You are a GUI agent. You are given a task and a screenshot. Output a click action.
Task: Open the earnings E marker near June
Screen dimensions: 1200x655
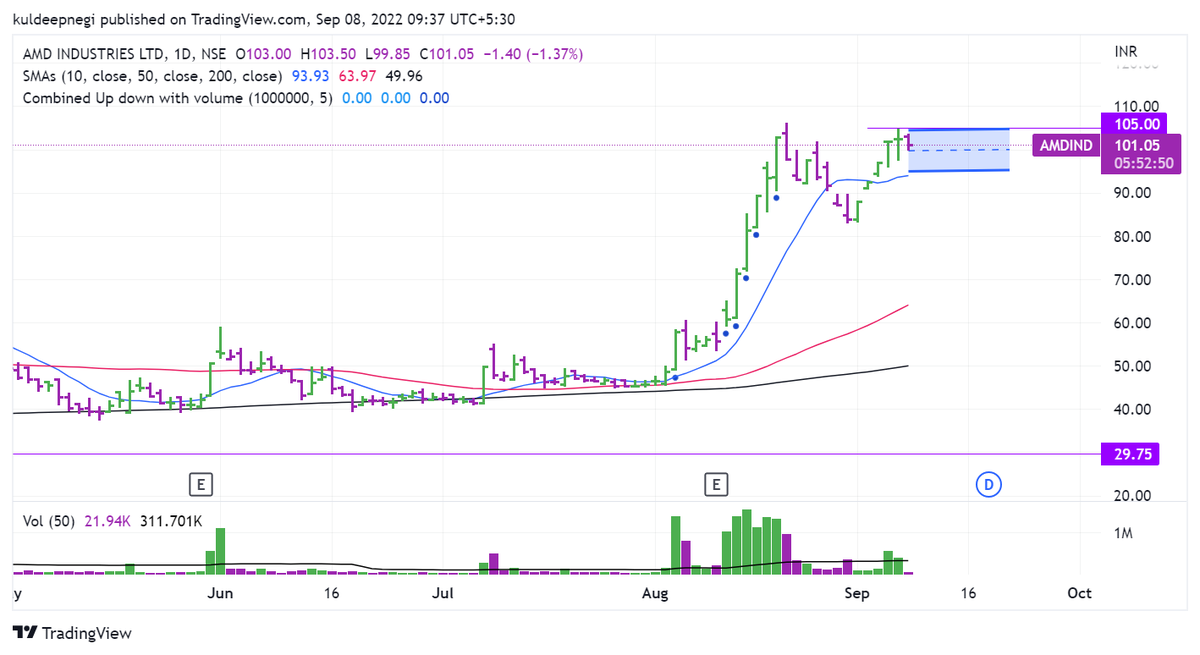[x=202, y=485]
